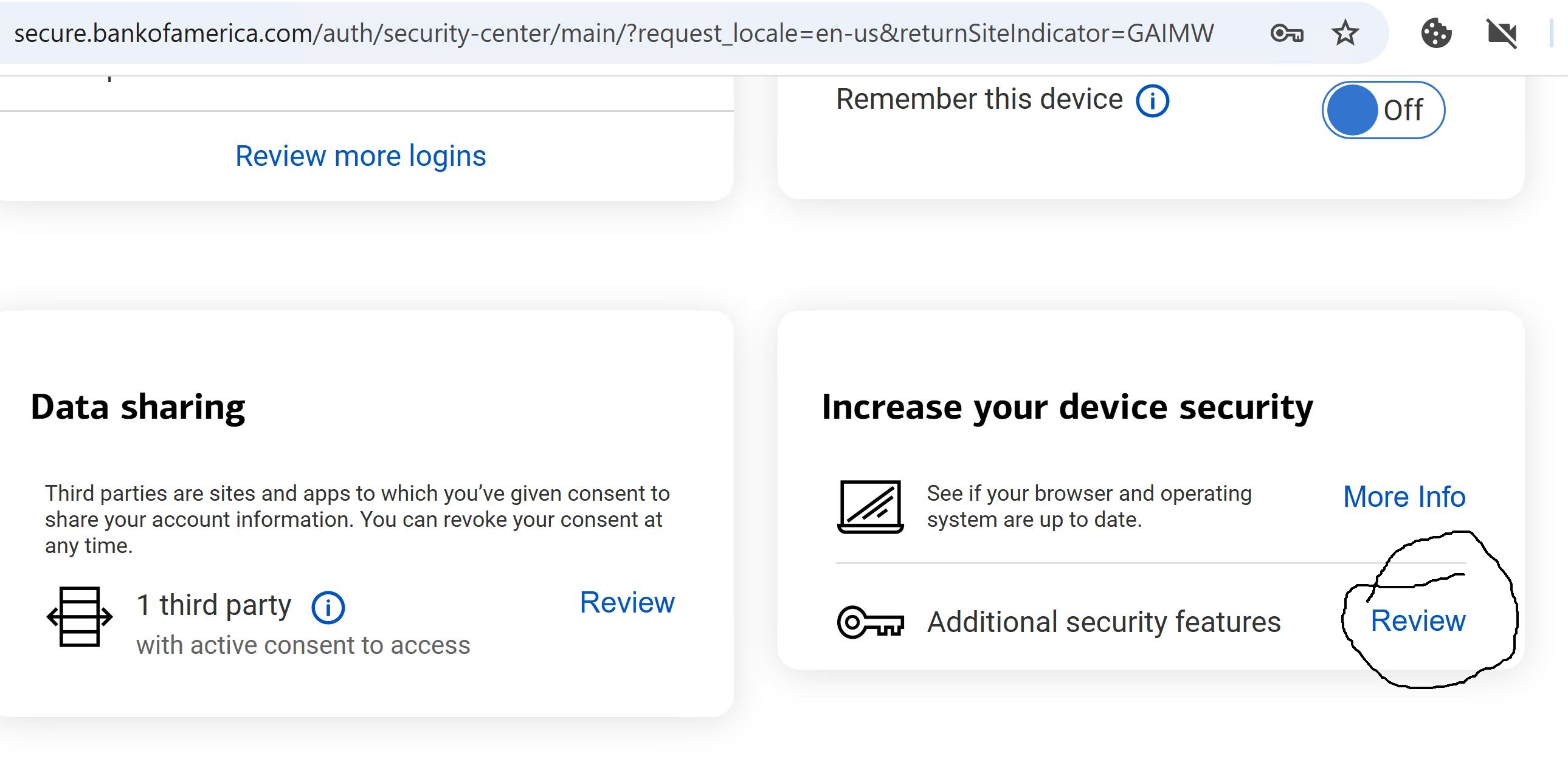Click the info icon beside 1 third party
Screen dimensions: 1568x773
tap(328, 607)
